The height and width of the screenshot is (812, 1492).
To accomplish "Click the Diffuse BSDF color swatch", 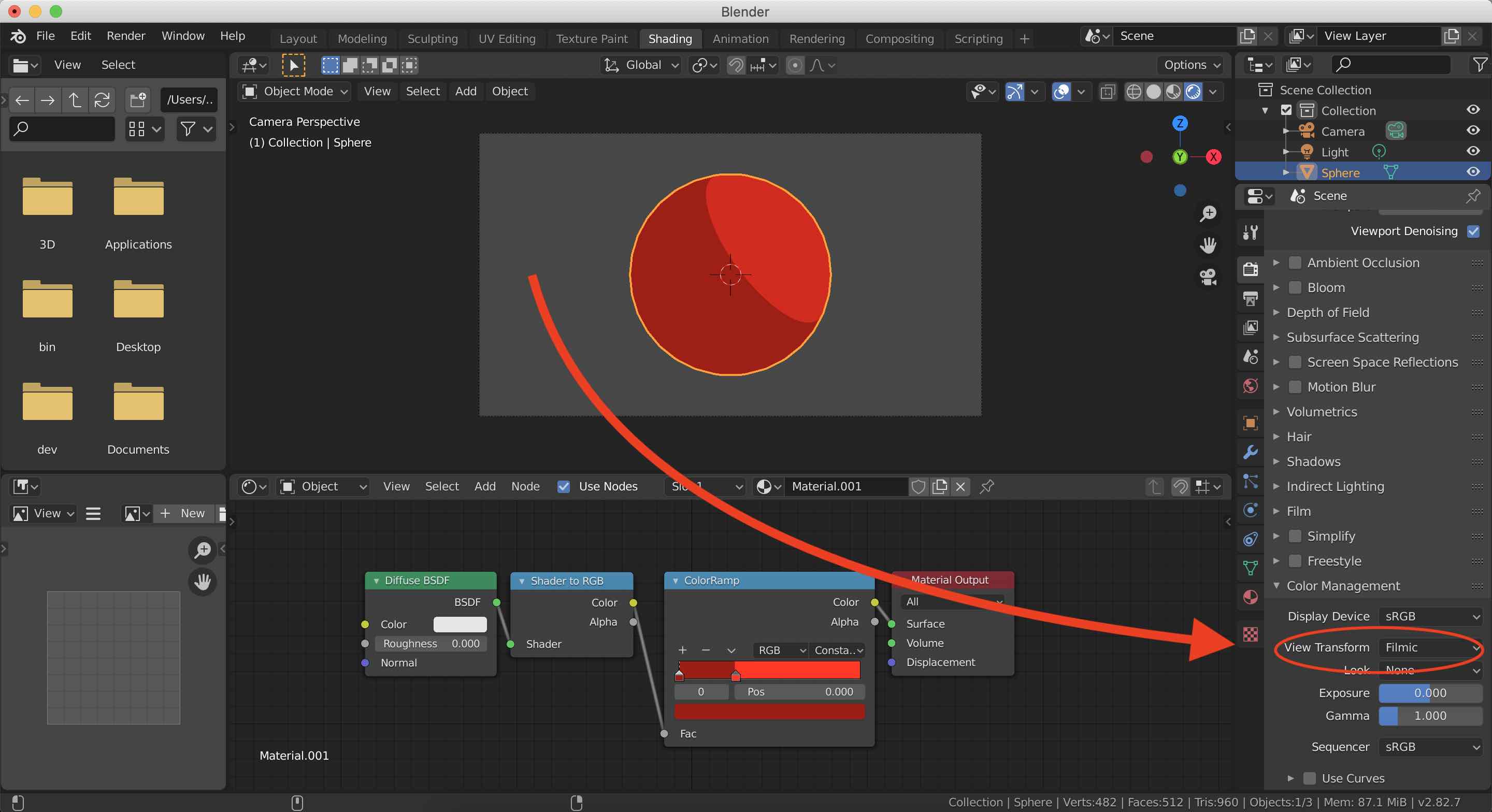I will 460,625.
